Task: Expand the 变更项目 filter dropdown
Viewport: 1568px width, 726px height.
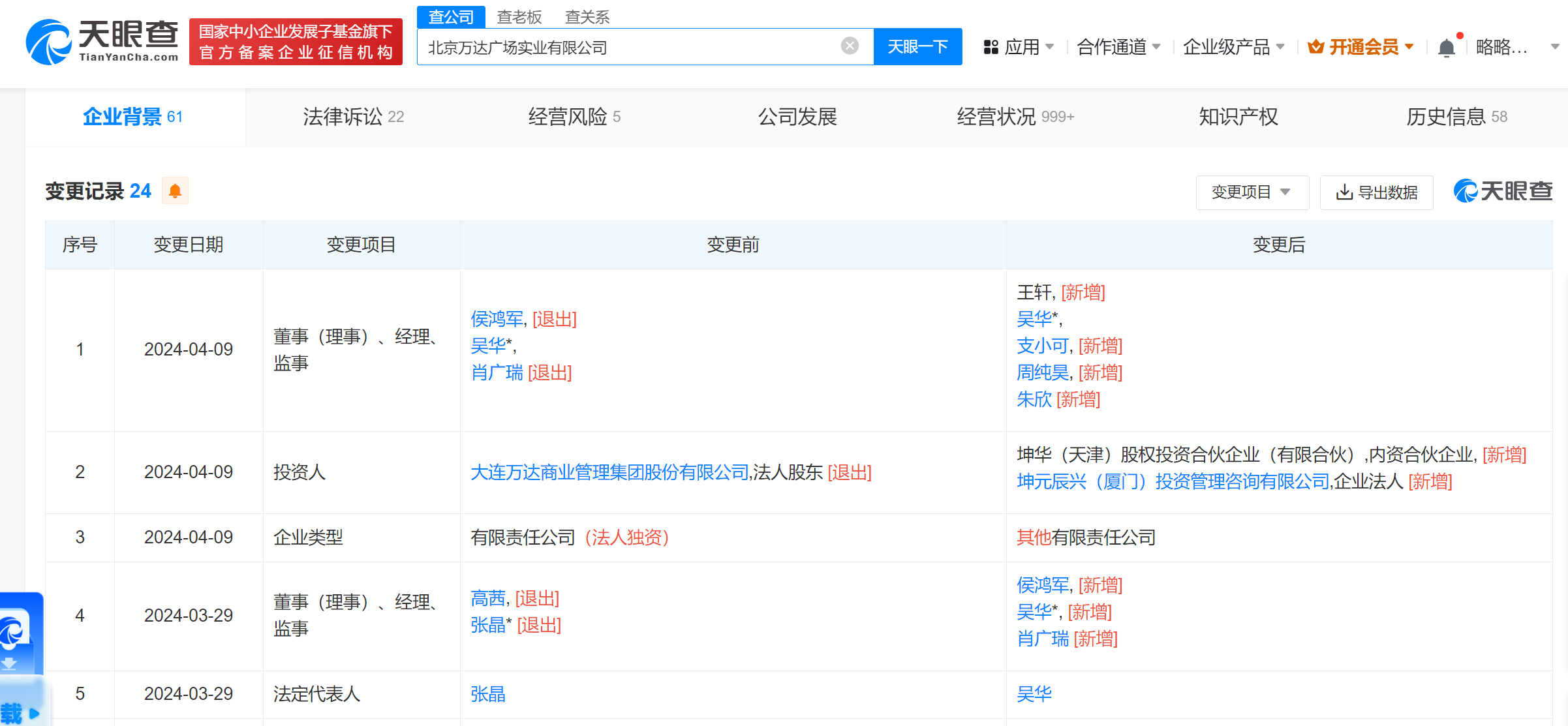Action: [x=1251, y=192]
